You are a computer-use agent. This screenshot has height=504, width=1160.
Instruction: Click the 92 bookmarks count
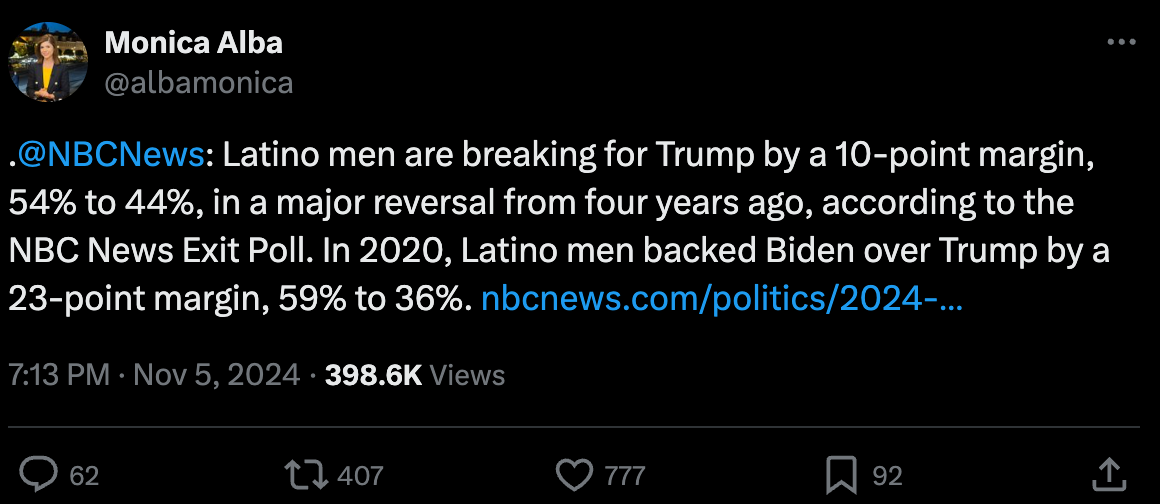(887, 475)
